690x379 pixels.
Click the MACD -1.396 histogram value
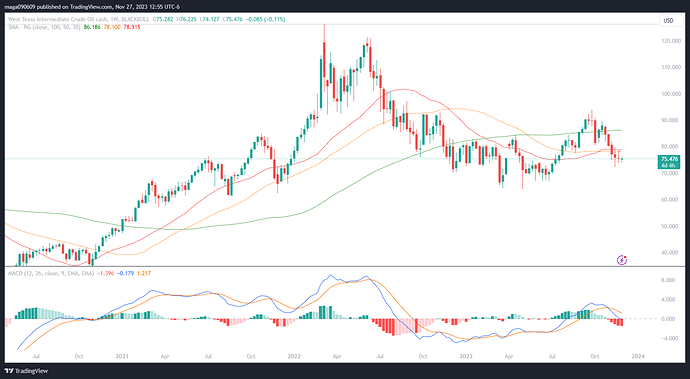(x=105, y=273)
